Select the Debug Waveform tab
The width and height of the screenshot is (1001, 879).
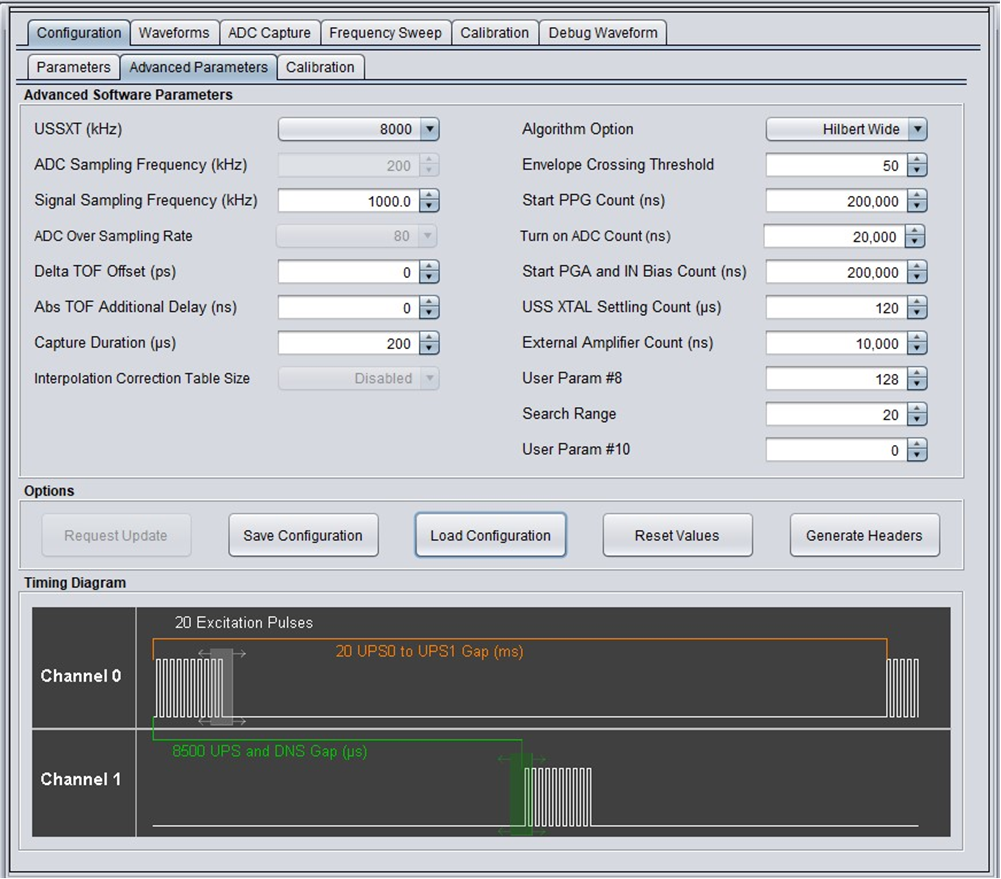[603, 33]
